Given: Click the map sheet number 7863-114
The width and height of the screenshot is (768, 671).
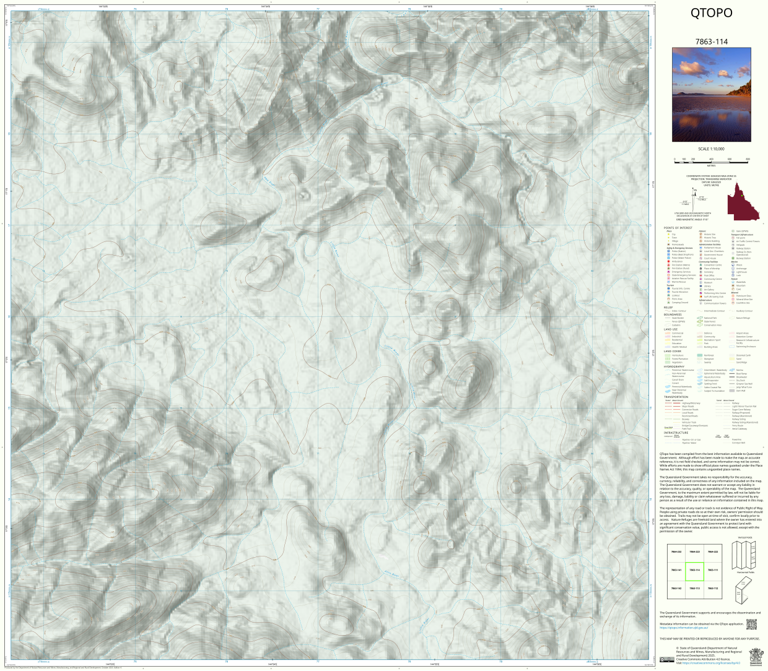Looking at the screenshot, I should pos(711,42).
